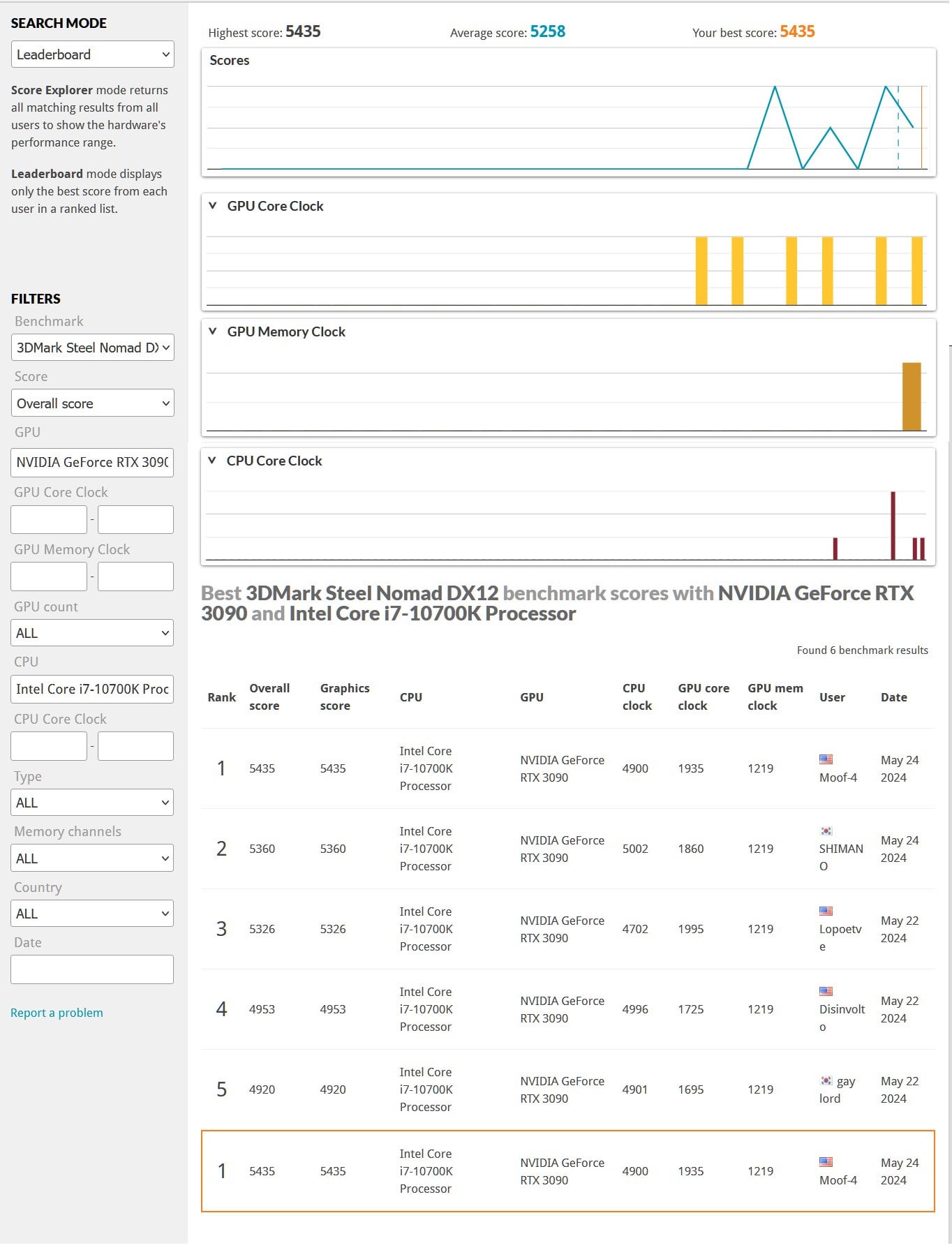
Task: Click the Korean flag icon above SHIMANO
Action: coord(826,831)
